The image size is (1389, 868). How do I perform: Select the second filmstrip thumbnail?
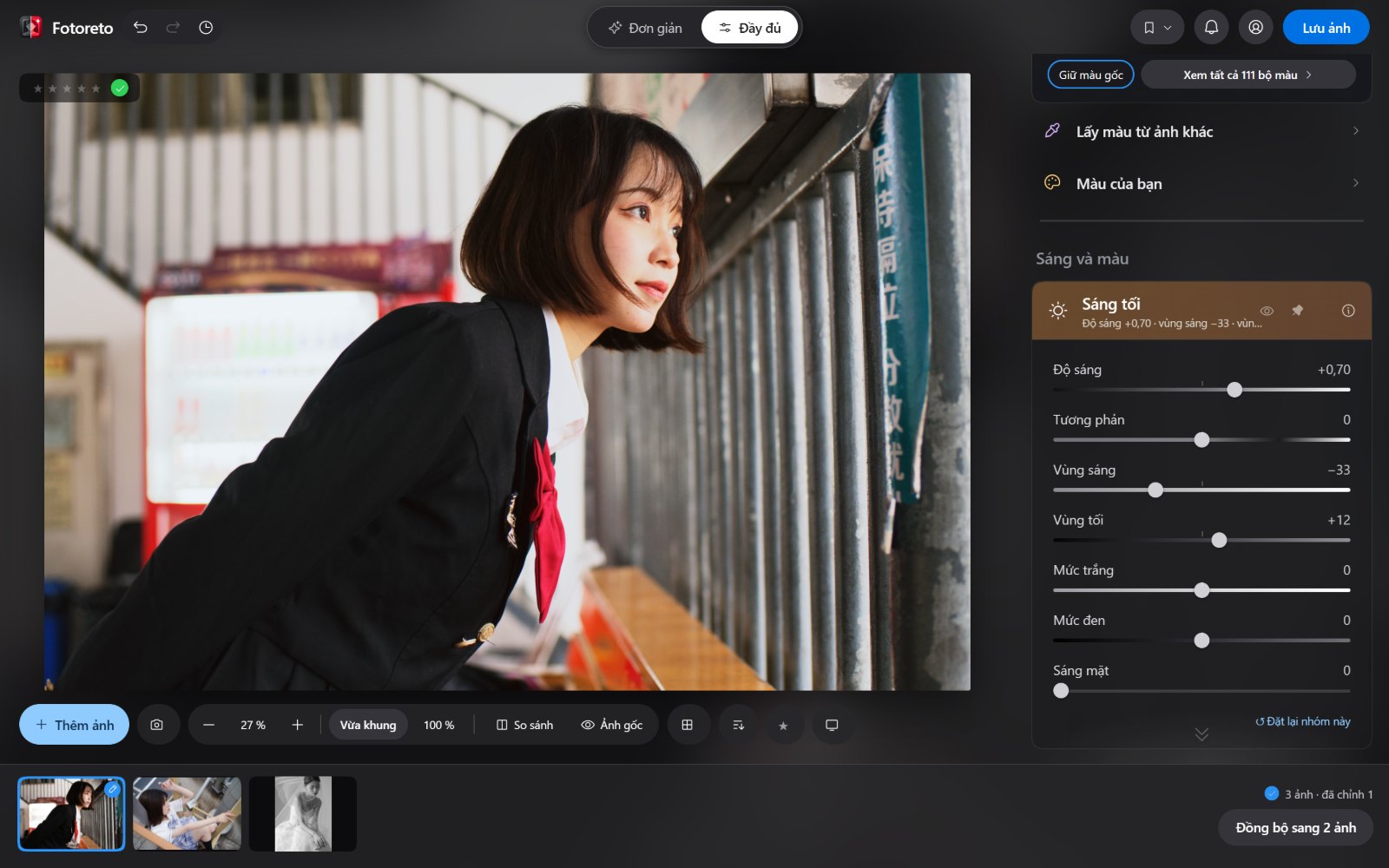coord(187,814)
